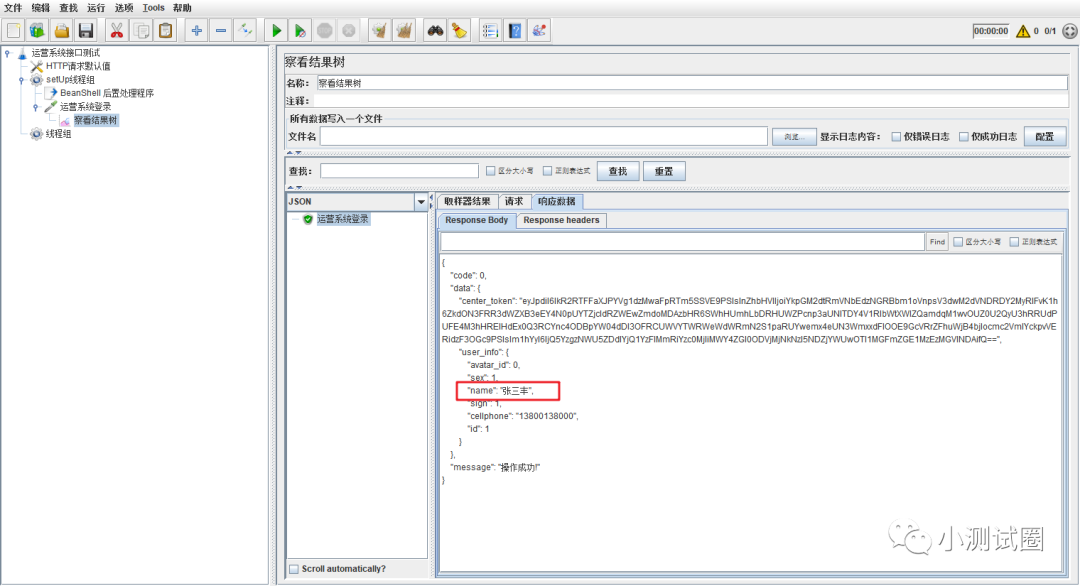This screenshot has height=586, width=1080.
Task: Click the New test plan icon
Action: click(13, 30)
